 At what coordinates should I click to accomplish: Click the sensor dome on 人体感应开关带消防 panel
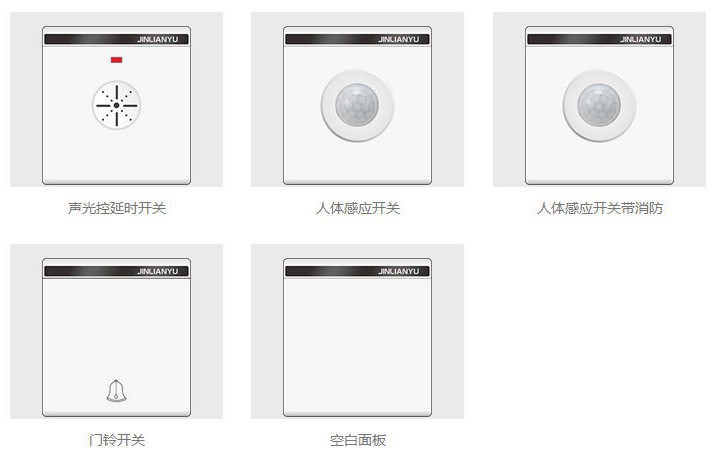pos(599,105)
